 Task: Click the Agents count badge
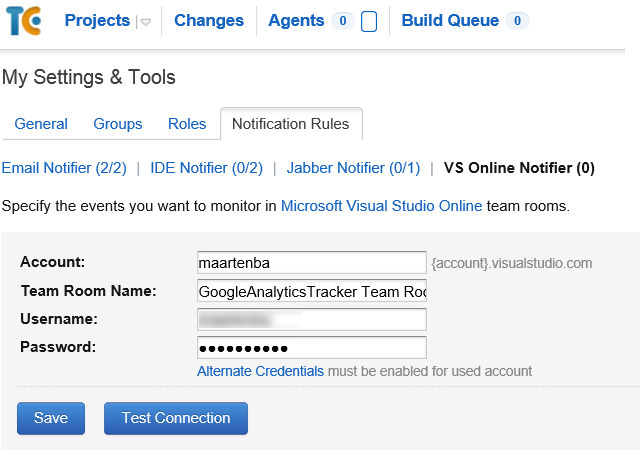(x=343, y=21)
